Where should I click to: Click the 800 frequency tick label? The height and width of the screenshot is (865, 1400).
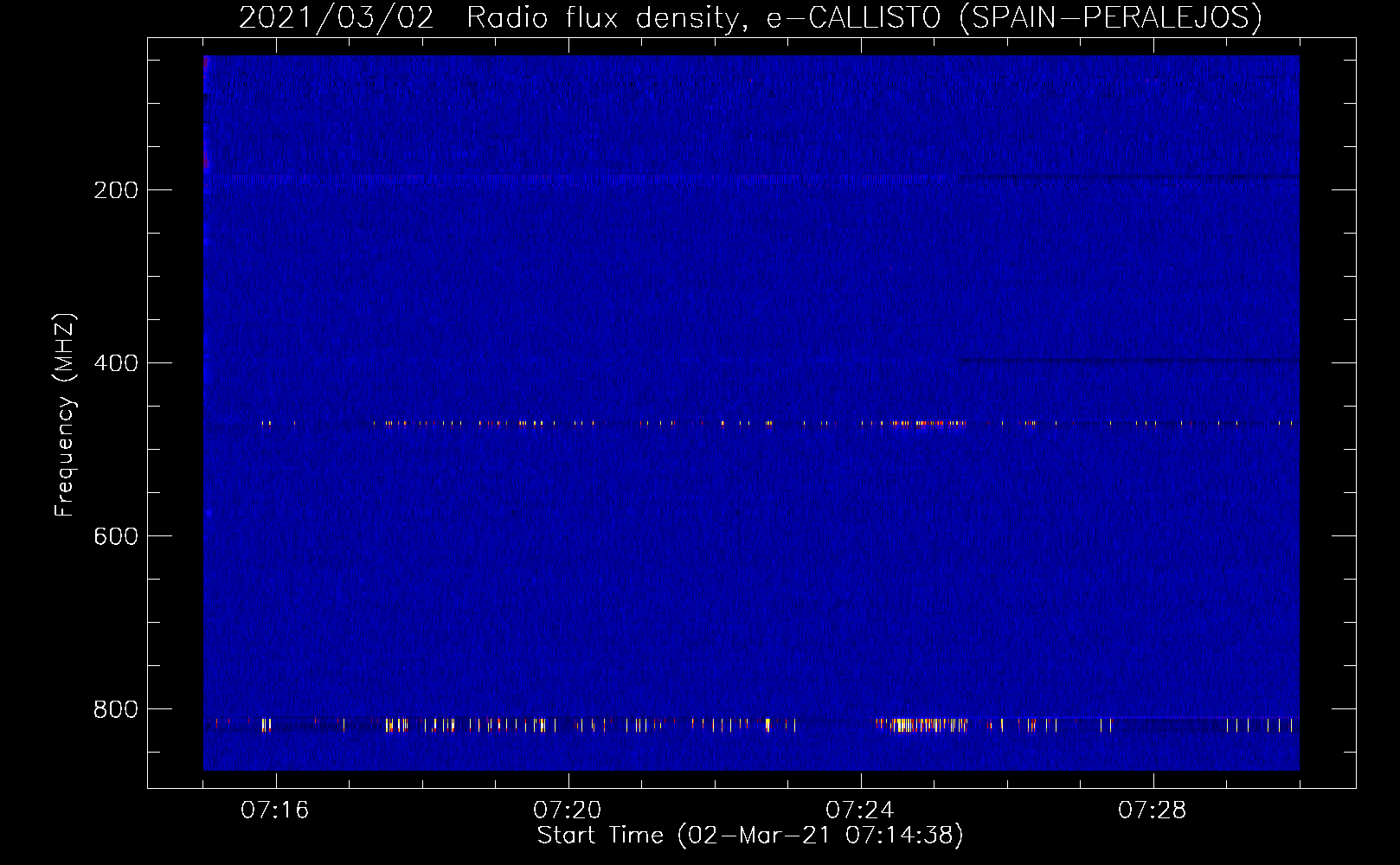[x=116, y=709]
